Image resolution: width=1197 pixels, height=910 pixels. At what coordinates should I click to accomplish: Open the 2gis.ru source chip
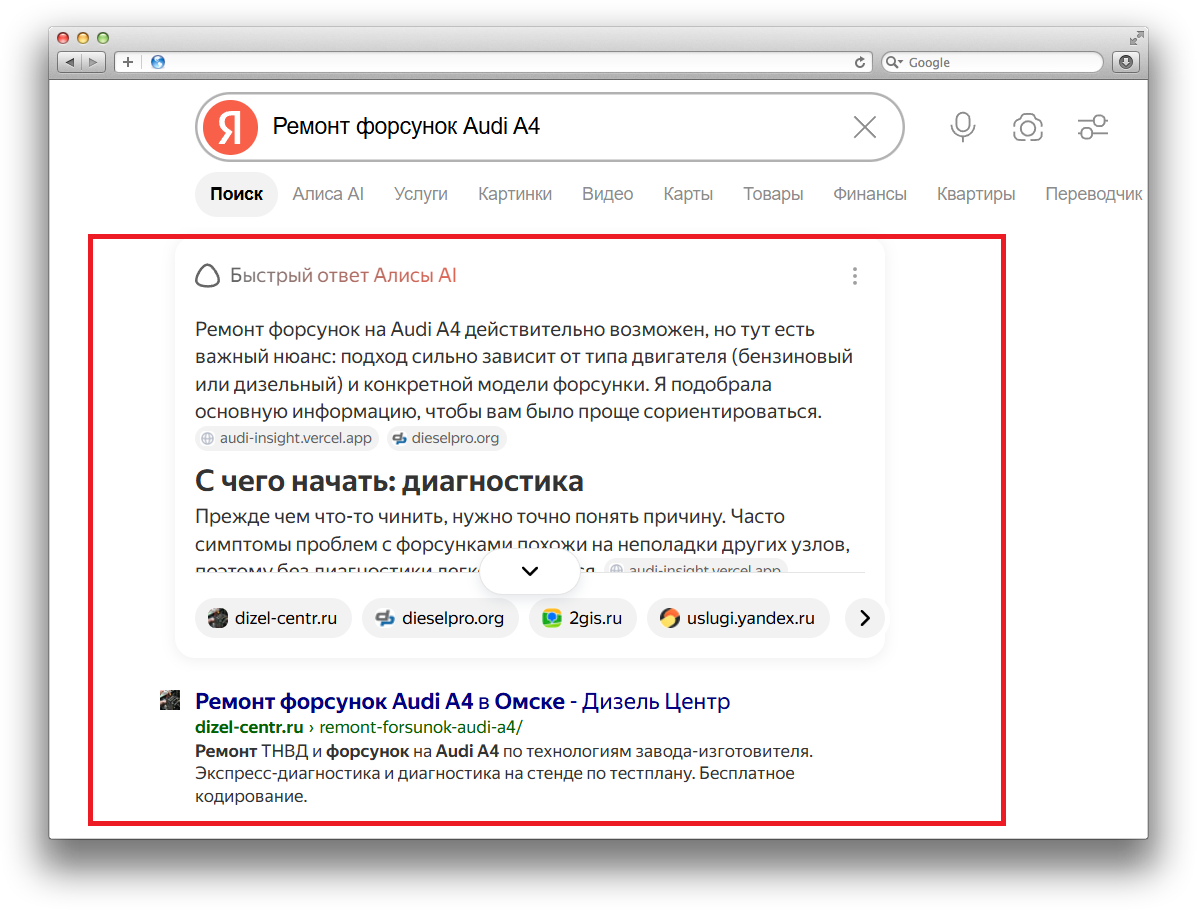click(x=582, y=618)
